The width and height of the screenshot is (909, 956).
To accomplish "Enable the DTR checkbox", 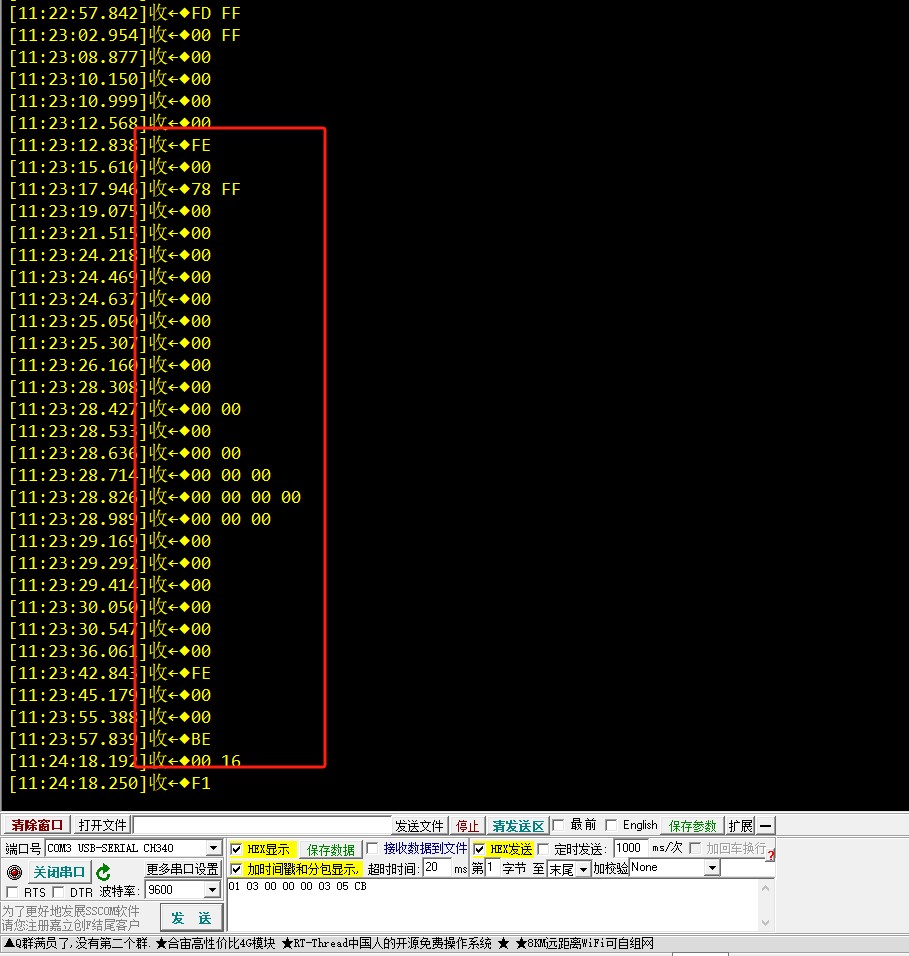I will click(x=58, y=892).
